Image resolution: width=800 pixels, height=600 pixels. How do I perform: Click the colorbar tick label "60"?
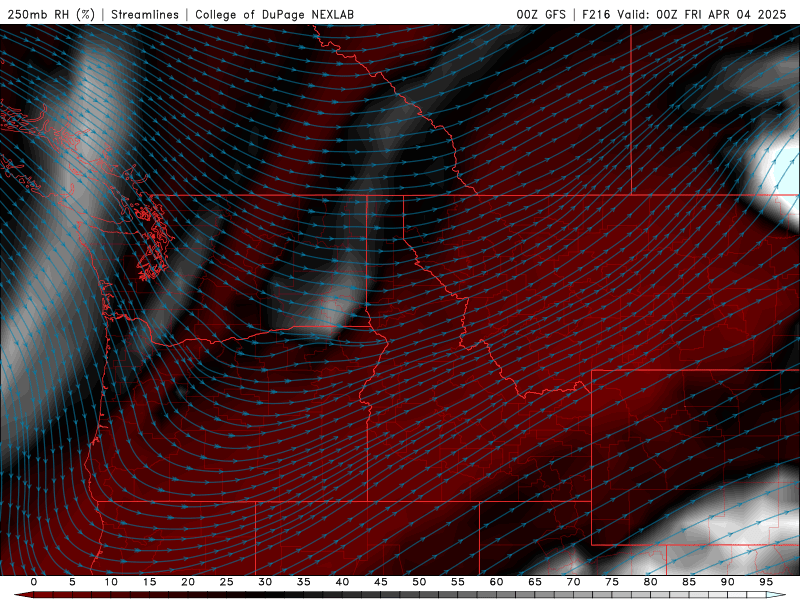pyautogui.click(x=496, y=582)
